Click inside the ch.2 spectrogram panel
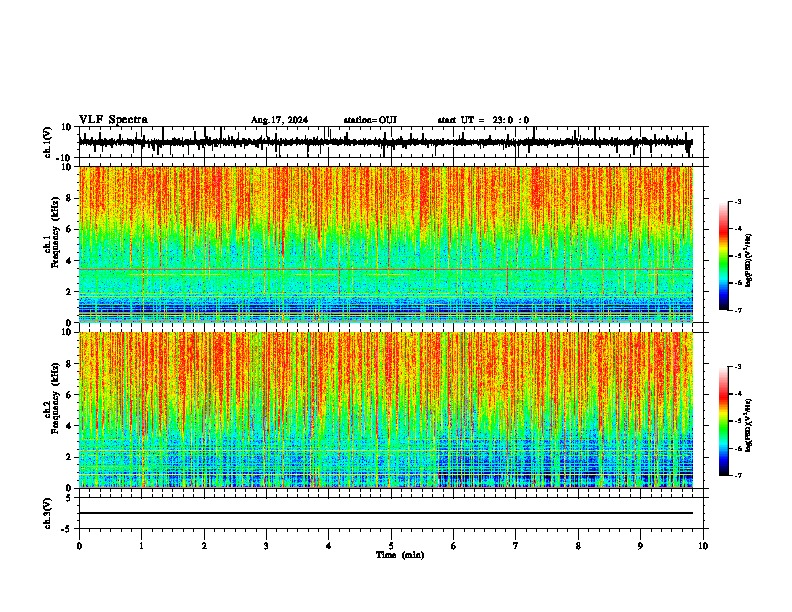Screen dimensions: 792x612 tap(386, 410)
